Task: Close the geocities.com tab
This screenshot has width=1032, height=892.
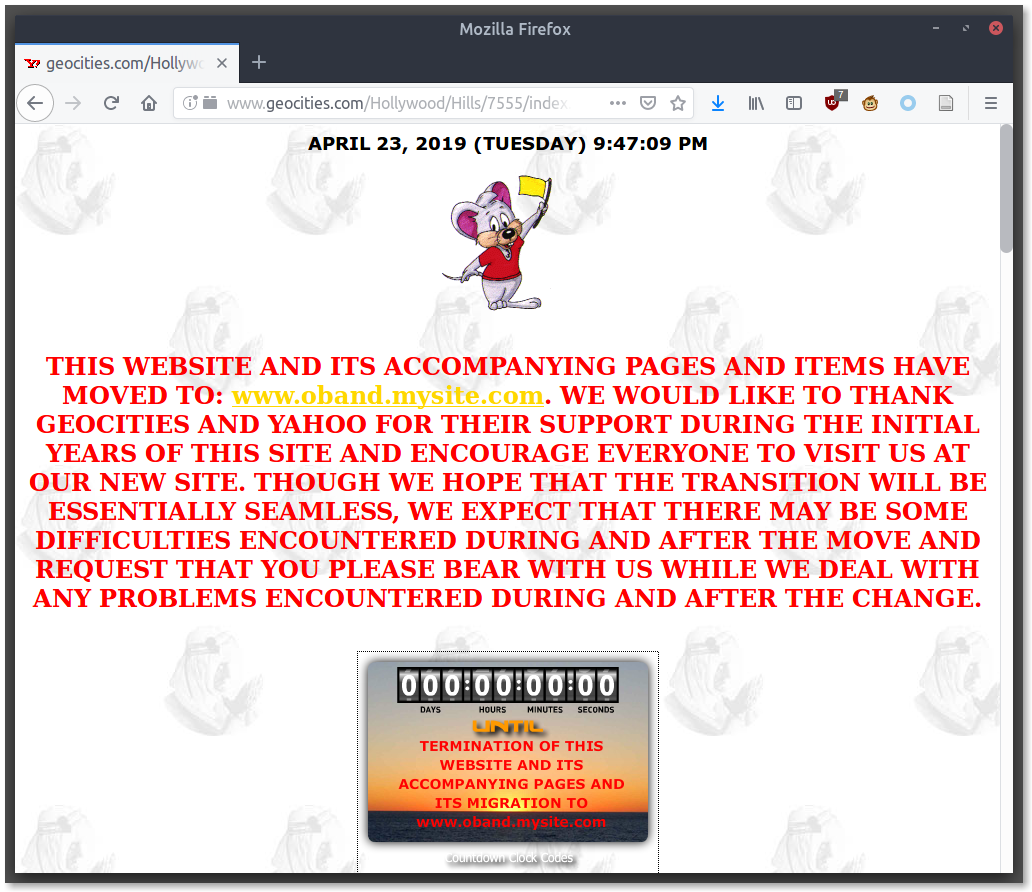Action: (222, 63)
